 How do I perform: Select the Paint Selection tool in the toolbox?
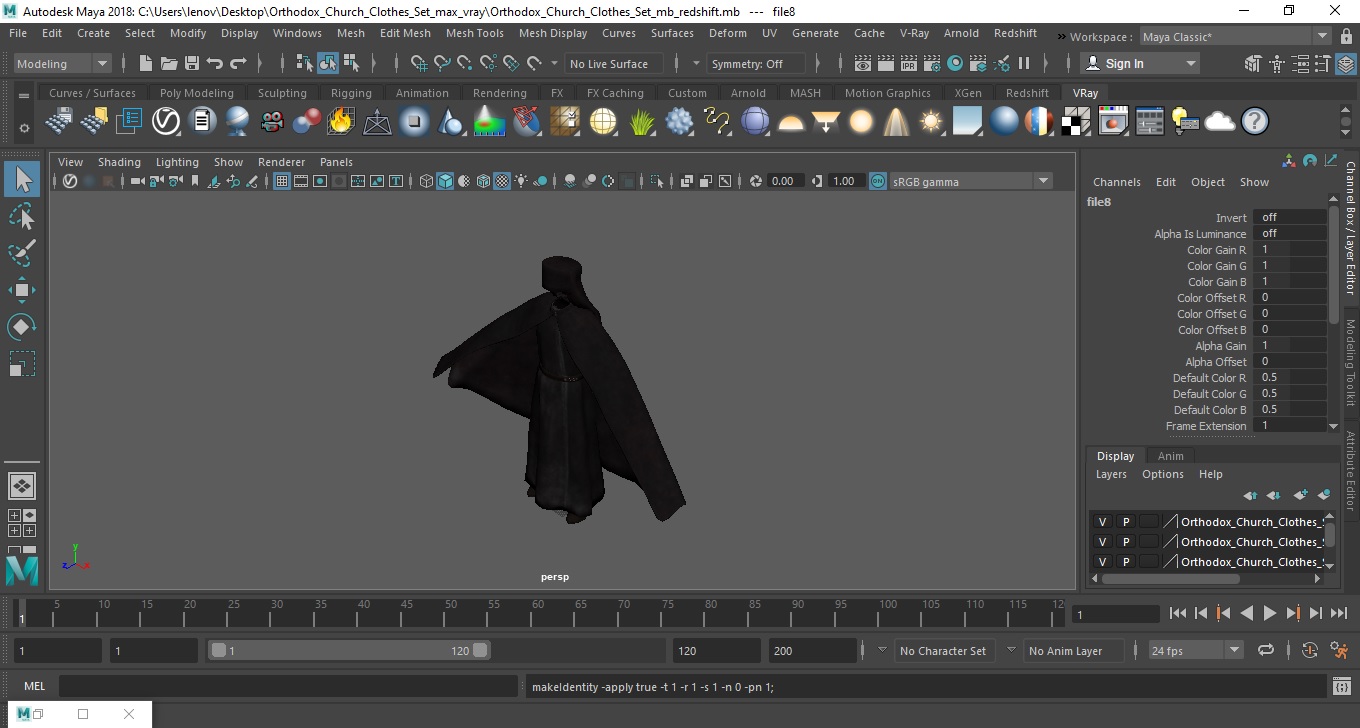point(22,253)
